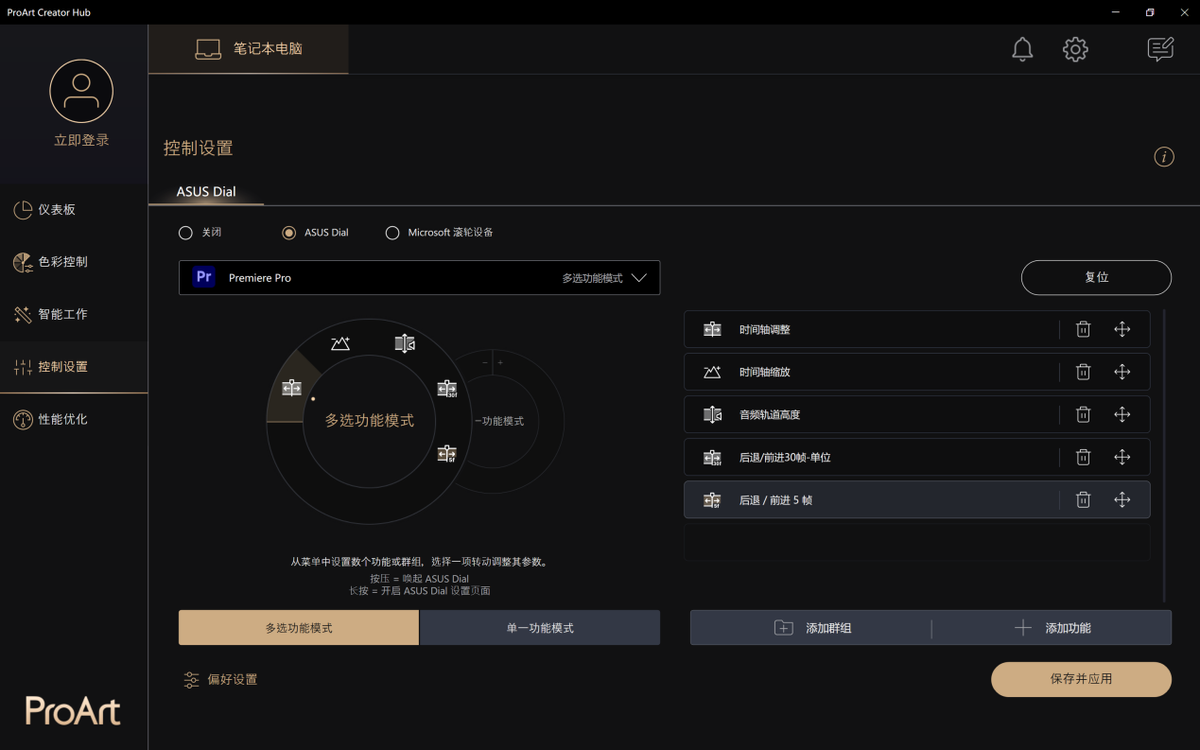
Task: Open 偏好设置 preferences link
Action: point(220,680)
